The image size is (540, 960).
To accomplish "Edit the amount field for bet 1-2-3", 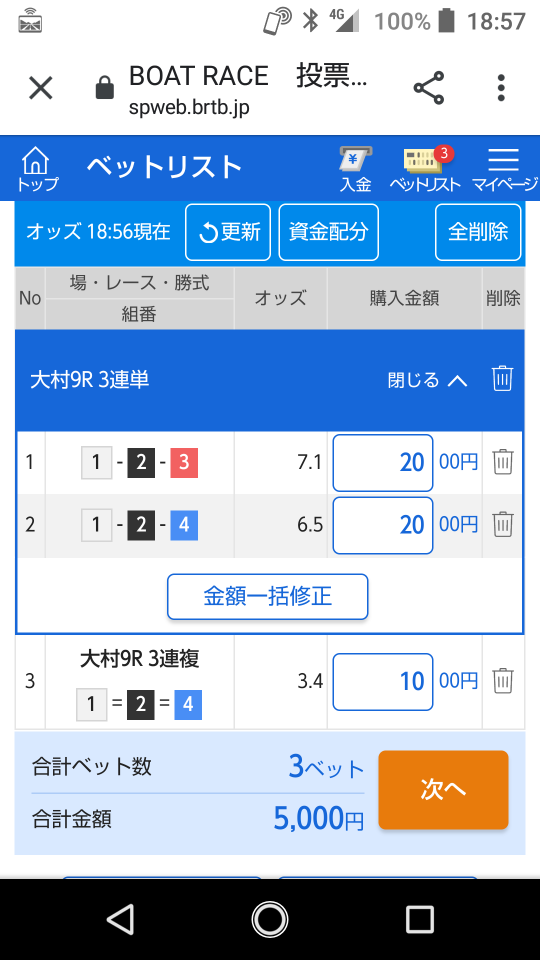I will (383, 463).
